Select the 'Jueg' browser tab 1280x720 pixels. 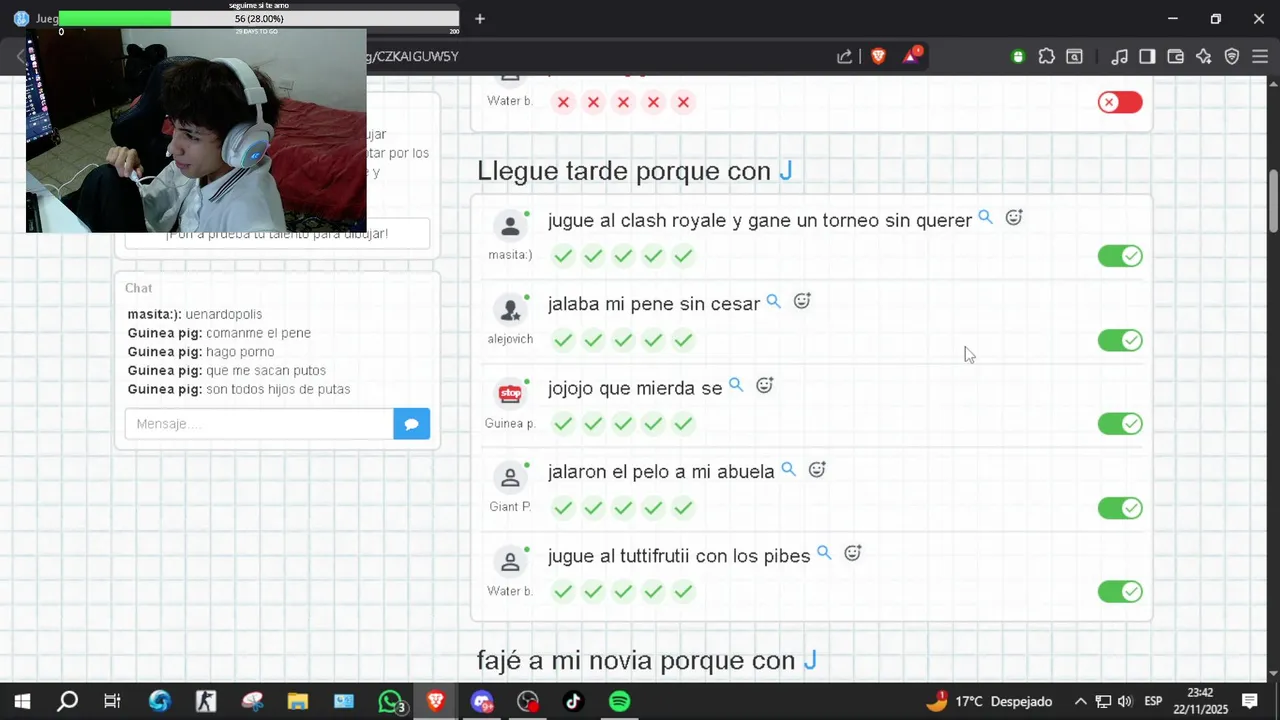point(35,18)
